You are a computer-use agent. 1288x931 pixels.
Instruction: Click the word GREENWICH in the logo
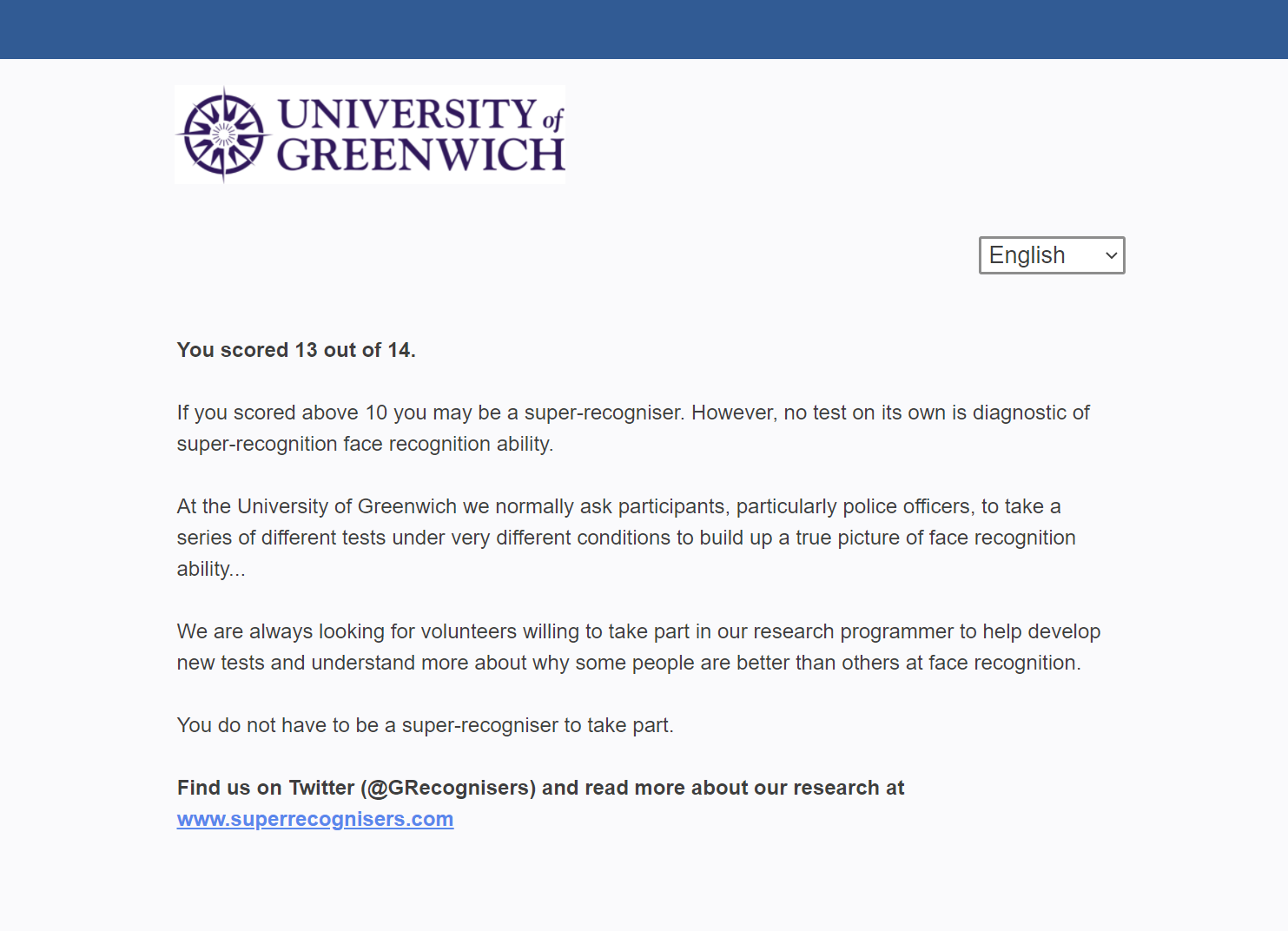[x=420, y=155]
